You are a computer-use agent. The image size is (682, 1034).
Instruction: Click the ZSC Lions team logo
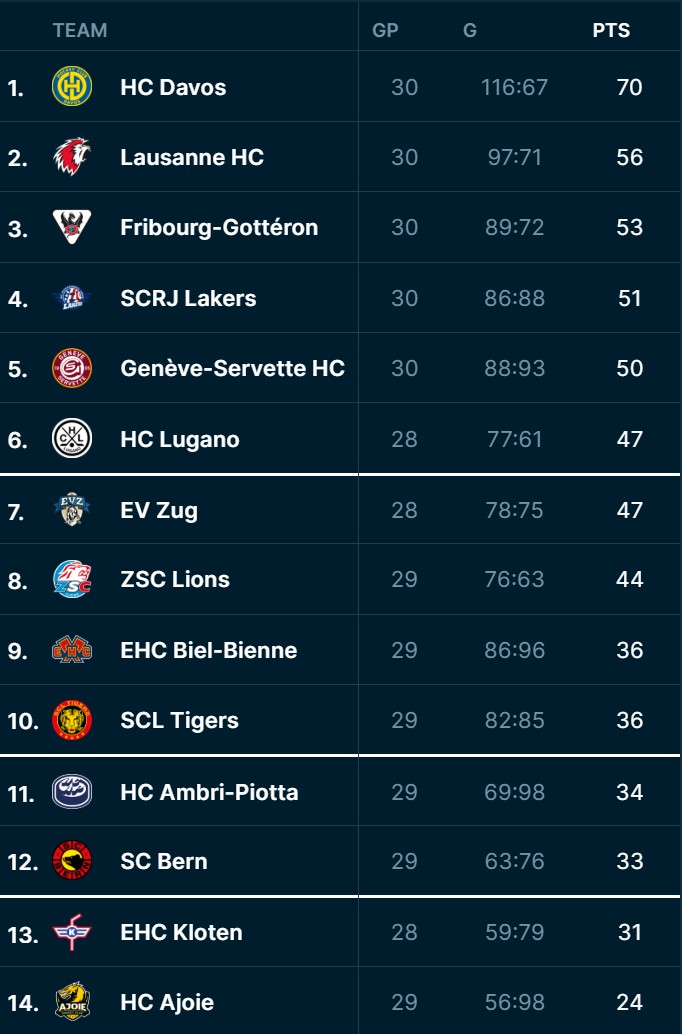(x=72, y=579)
